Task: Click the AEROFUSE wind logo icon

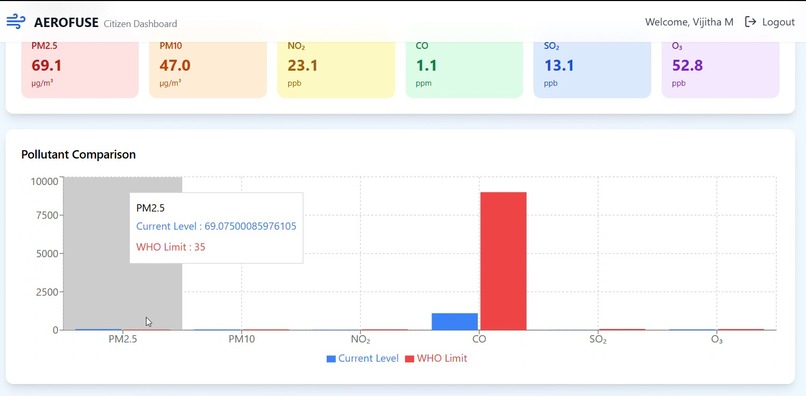Action: click(x=16, y=22)
